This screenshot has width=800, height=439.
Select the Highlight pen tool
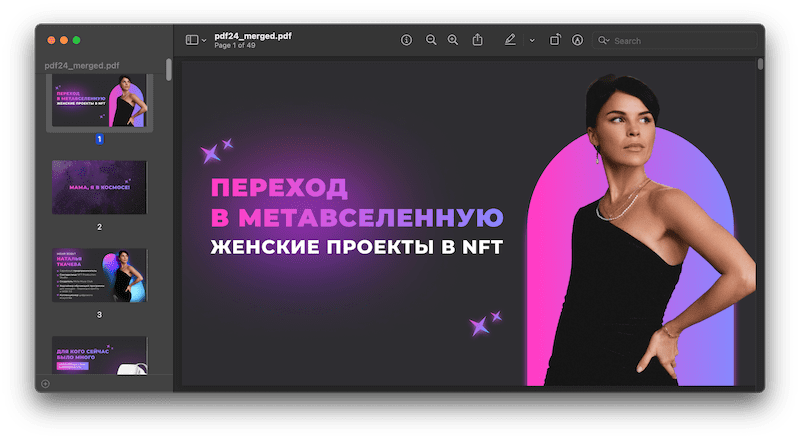[x=510, y=40]
